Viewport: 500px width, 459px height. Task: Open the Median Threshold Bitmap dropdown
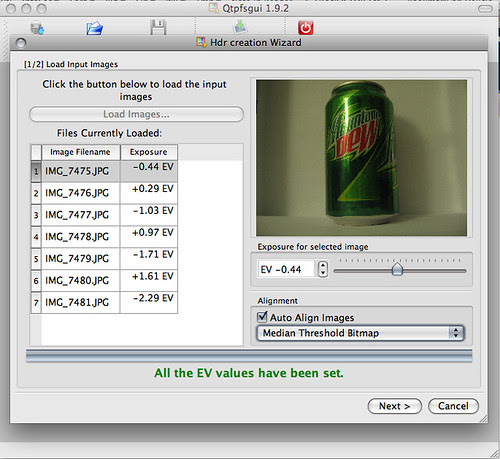(x=360, y=333)
